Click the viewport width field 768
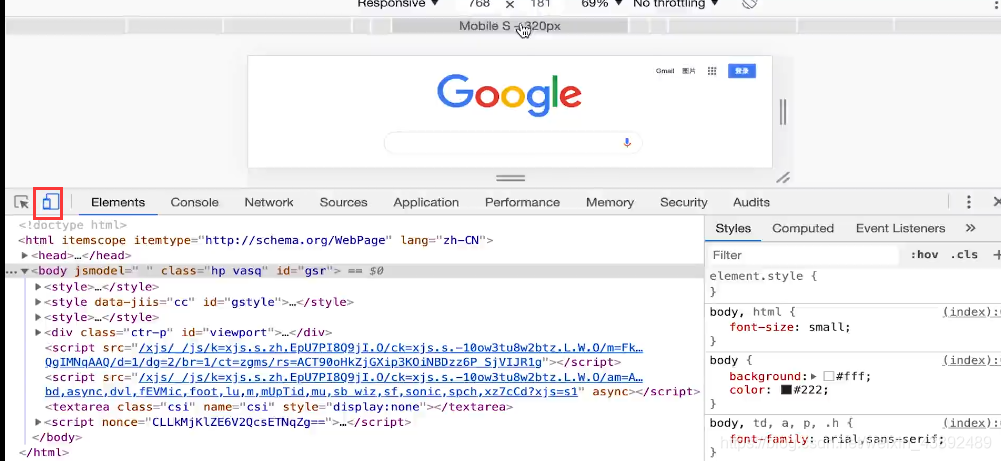The width and height of the screenshot is (1001, 461). coord(479,4)
